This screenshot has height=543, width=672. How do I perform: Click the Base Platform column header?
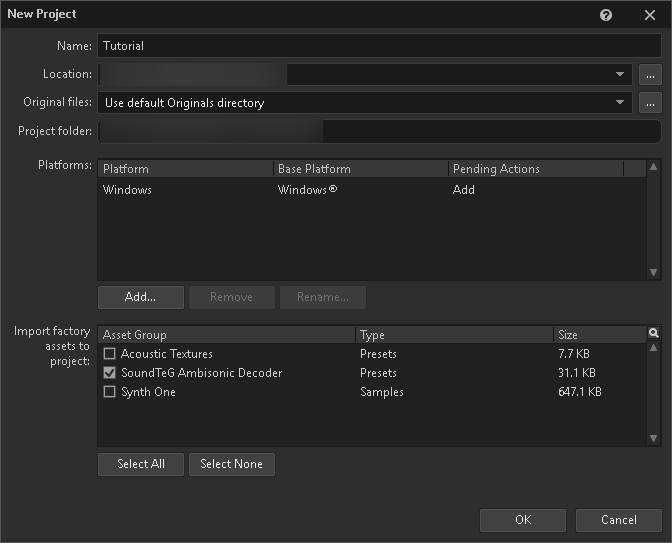pos(361,169)
